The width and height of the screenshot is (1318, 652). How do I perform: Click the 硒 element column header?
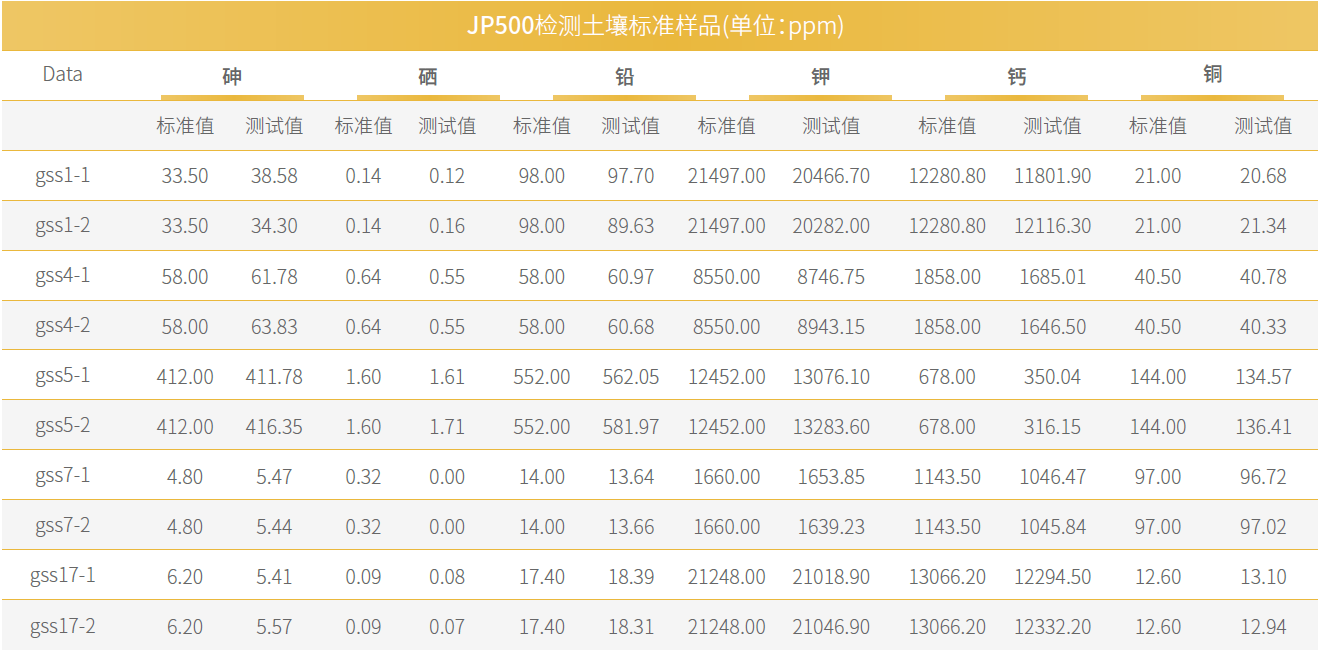428,77
